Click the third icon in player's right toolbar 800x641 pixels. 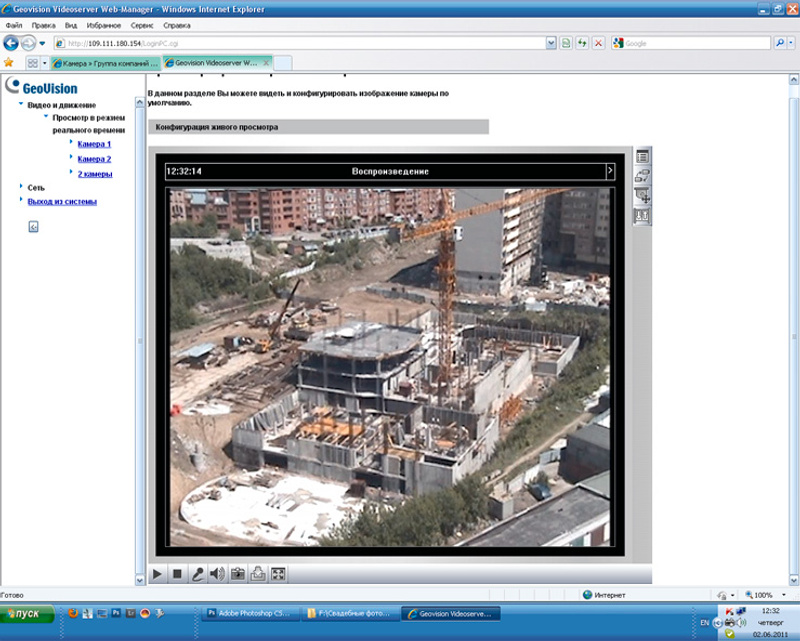click(x=643, y=195)
